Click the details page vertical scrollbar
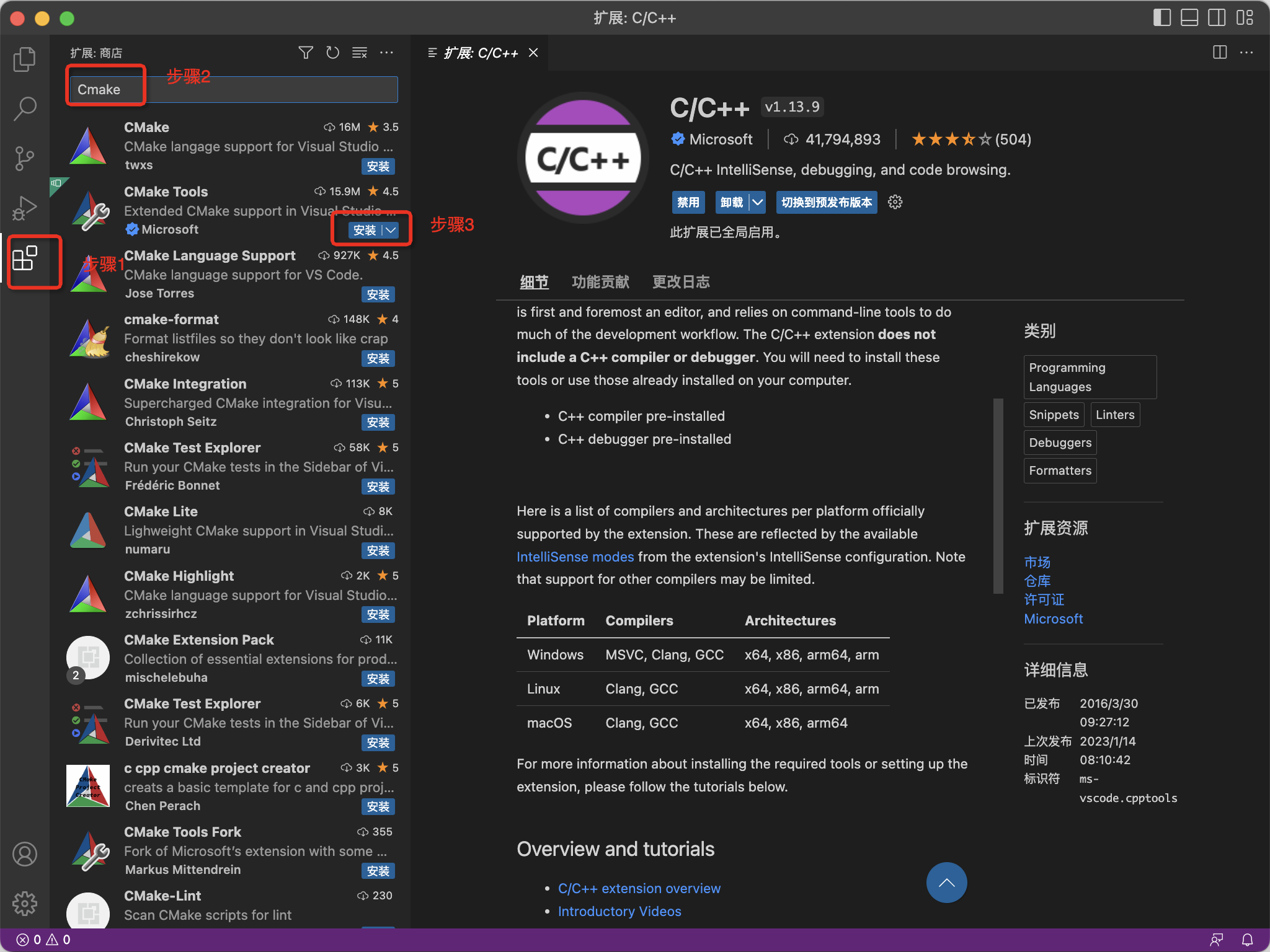 (998, 496)
